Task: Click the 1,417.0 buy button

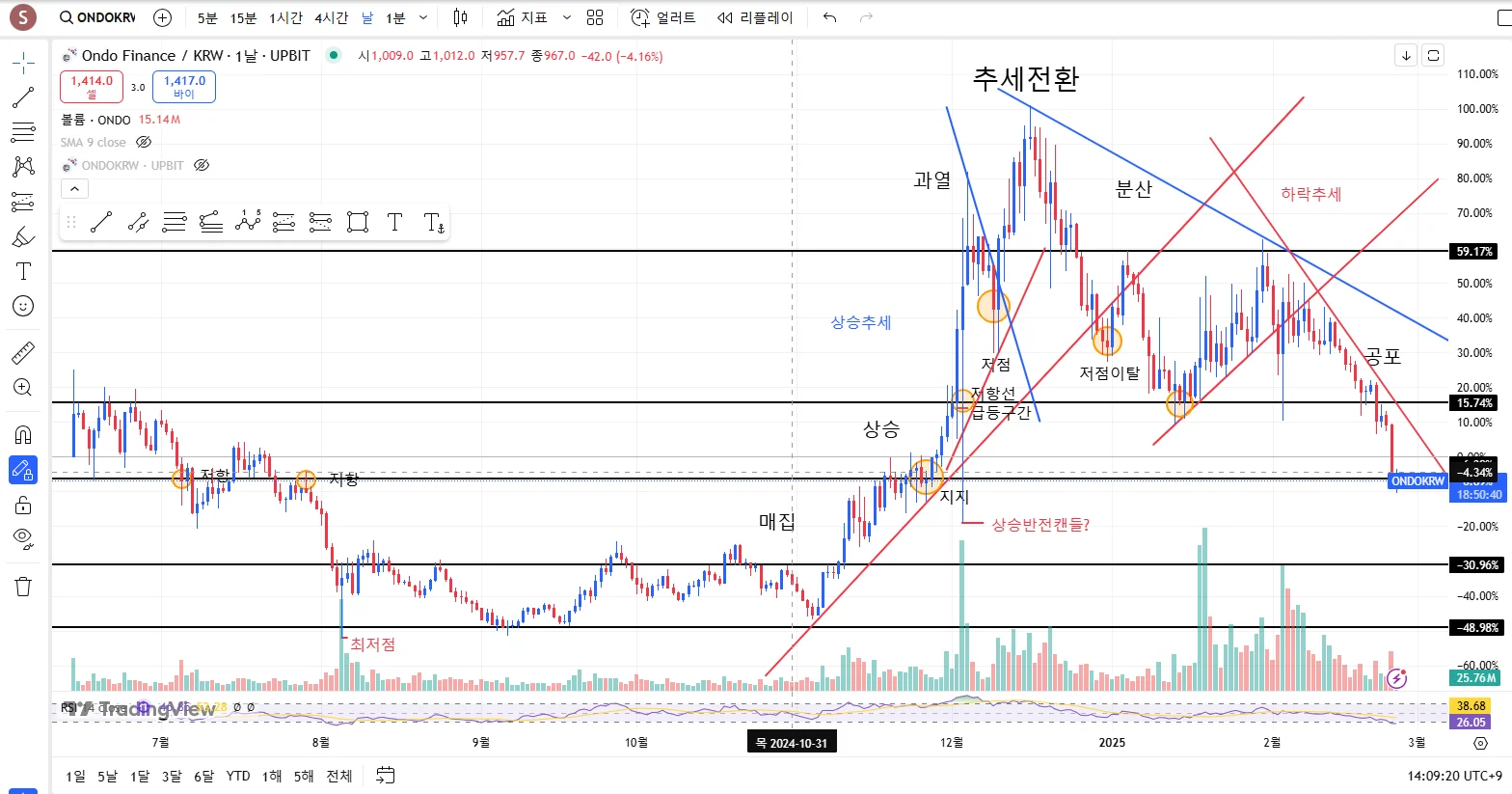Action: (184, 87)
